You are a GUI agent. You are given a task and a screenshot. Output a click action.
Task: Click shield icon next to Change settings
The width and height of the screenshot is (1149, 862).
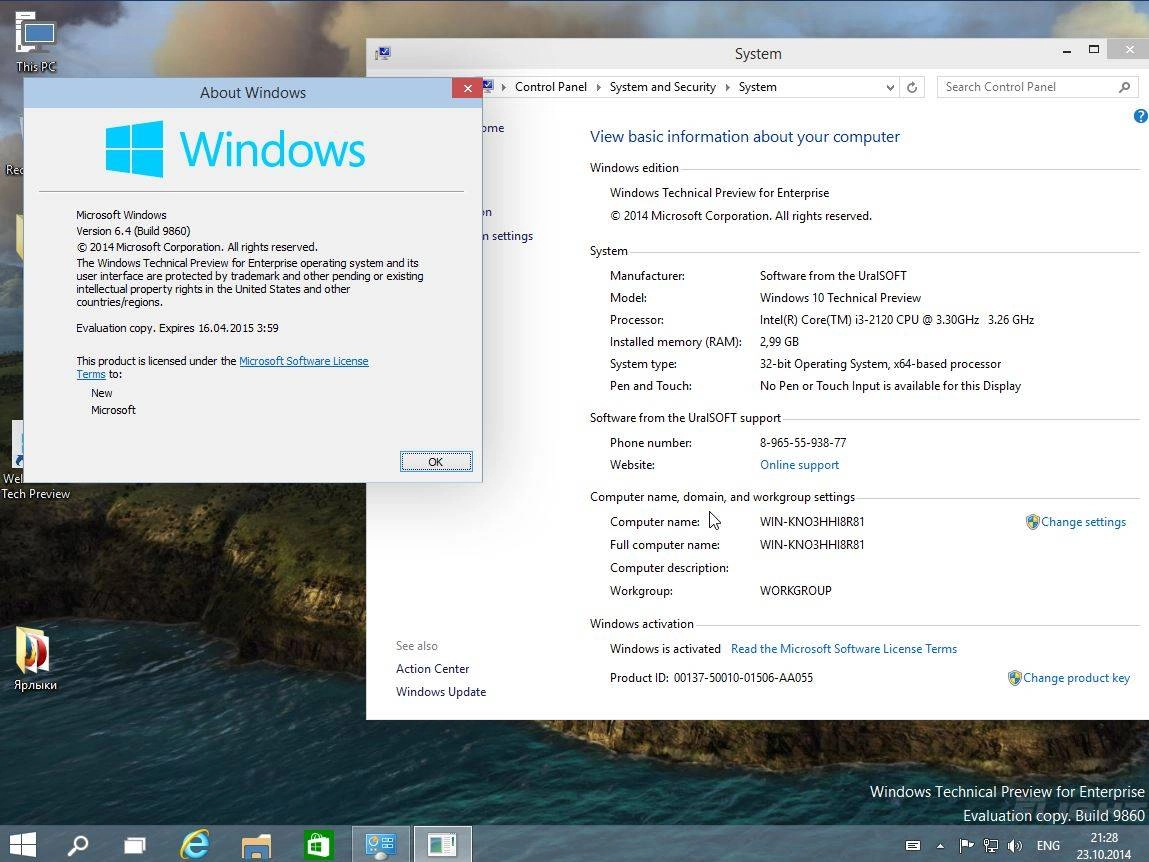pos(1032,522)
